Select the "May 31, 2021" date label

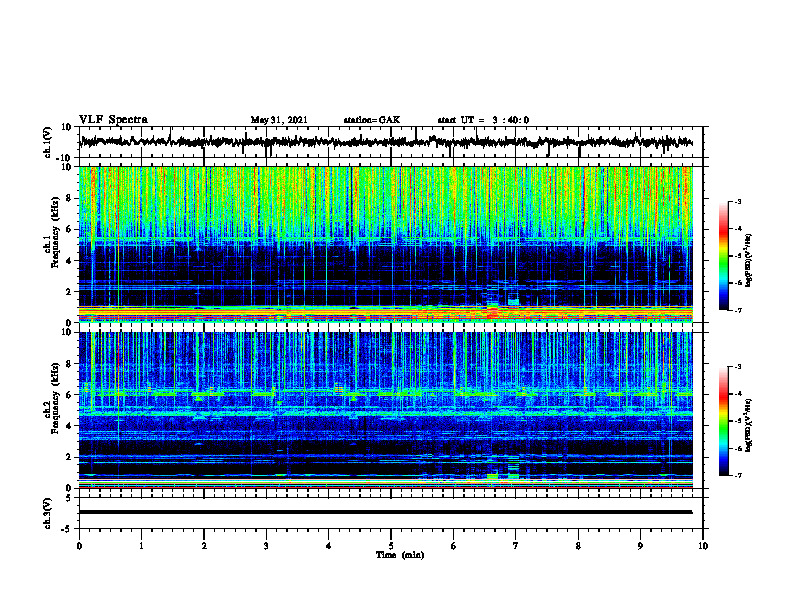point(279,120)
